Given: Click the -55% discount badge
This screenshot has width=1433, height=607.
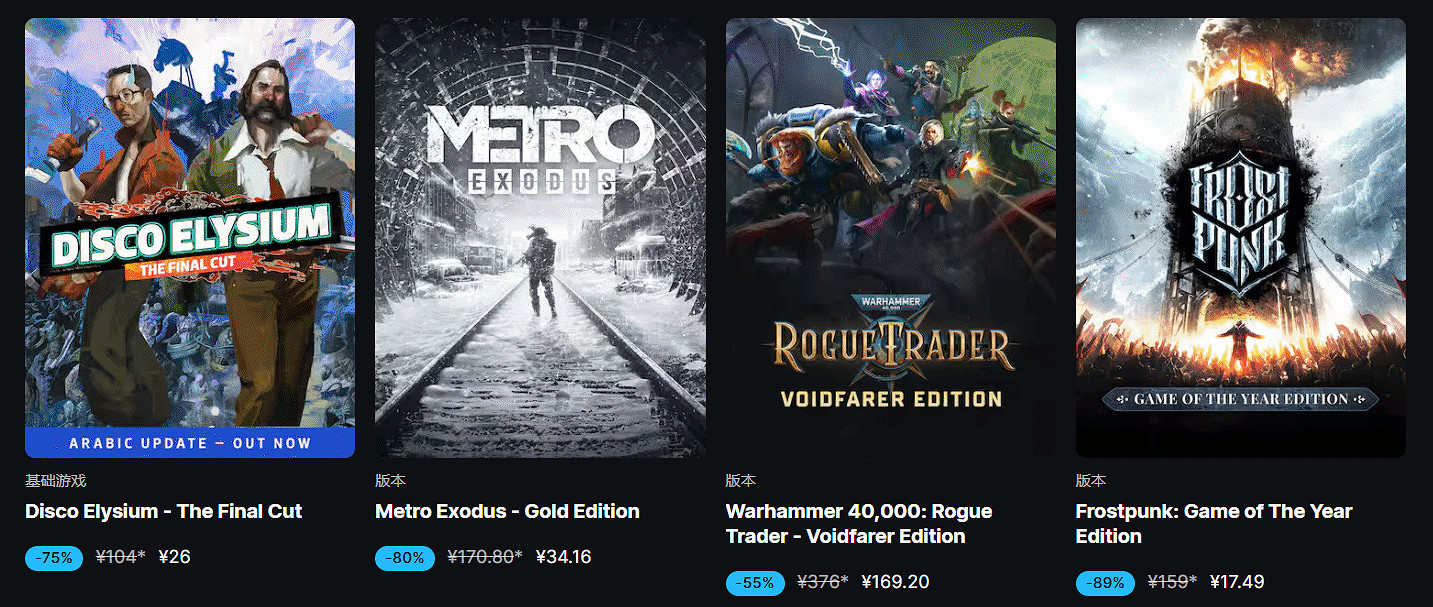Looking at the screenshot, I should point(755,582).
